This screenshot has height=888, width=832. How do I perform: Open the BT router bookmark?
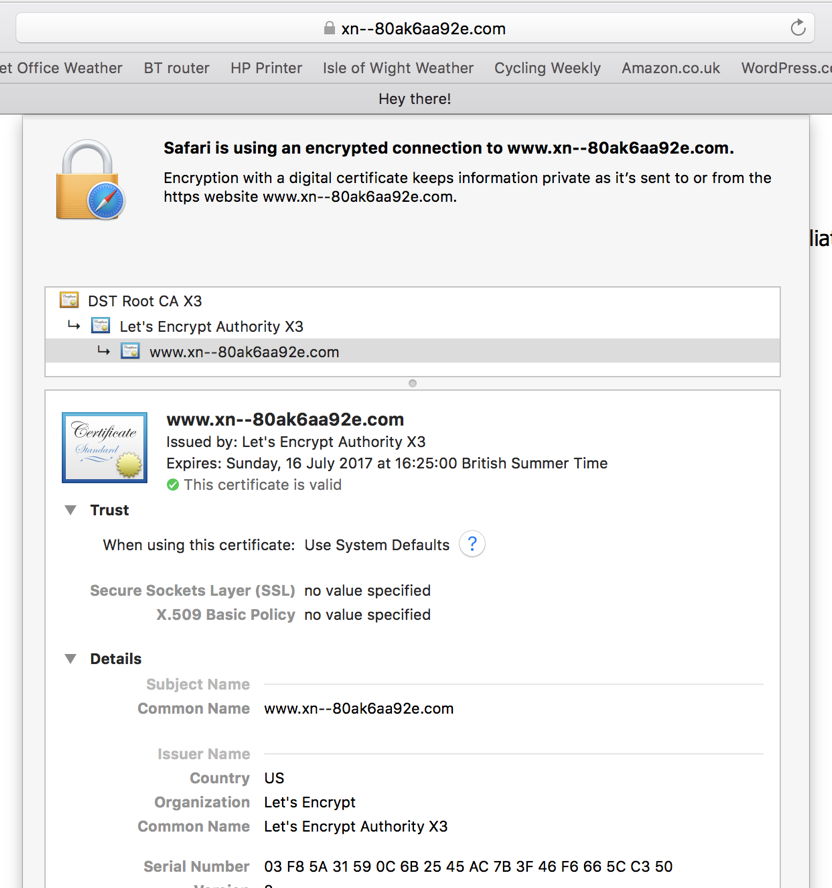click(176, 68)
